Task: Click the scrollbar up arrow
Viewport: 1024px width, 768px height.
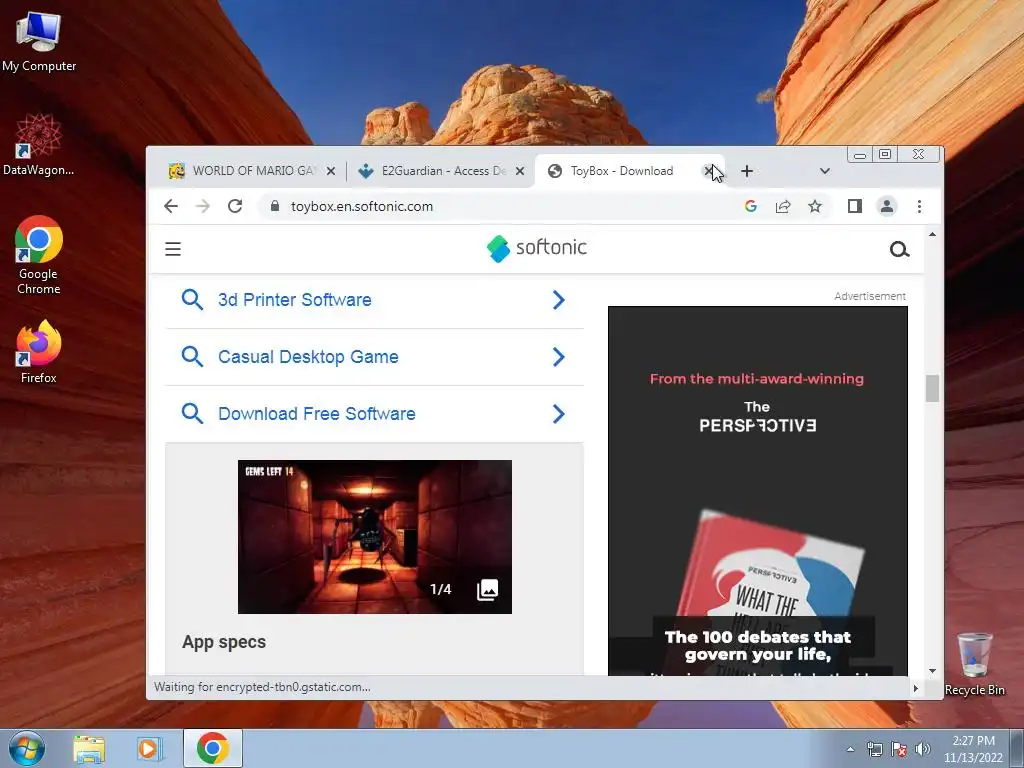Action: 932,234
